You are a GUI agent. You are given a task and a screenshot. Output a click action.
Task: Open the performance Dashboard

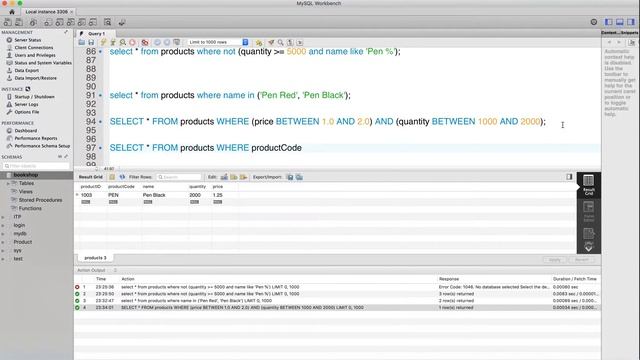26,131
